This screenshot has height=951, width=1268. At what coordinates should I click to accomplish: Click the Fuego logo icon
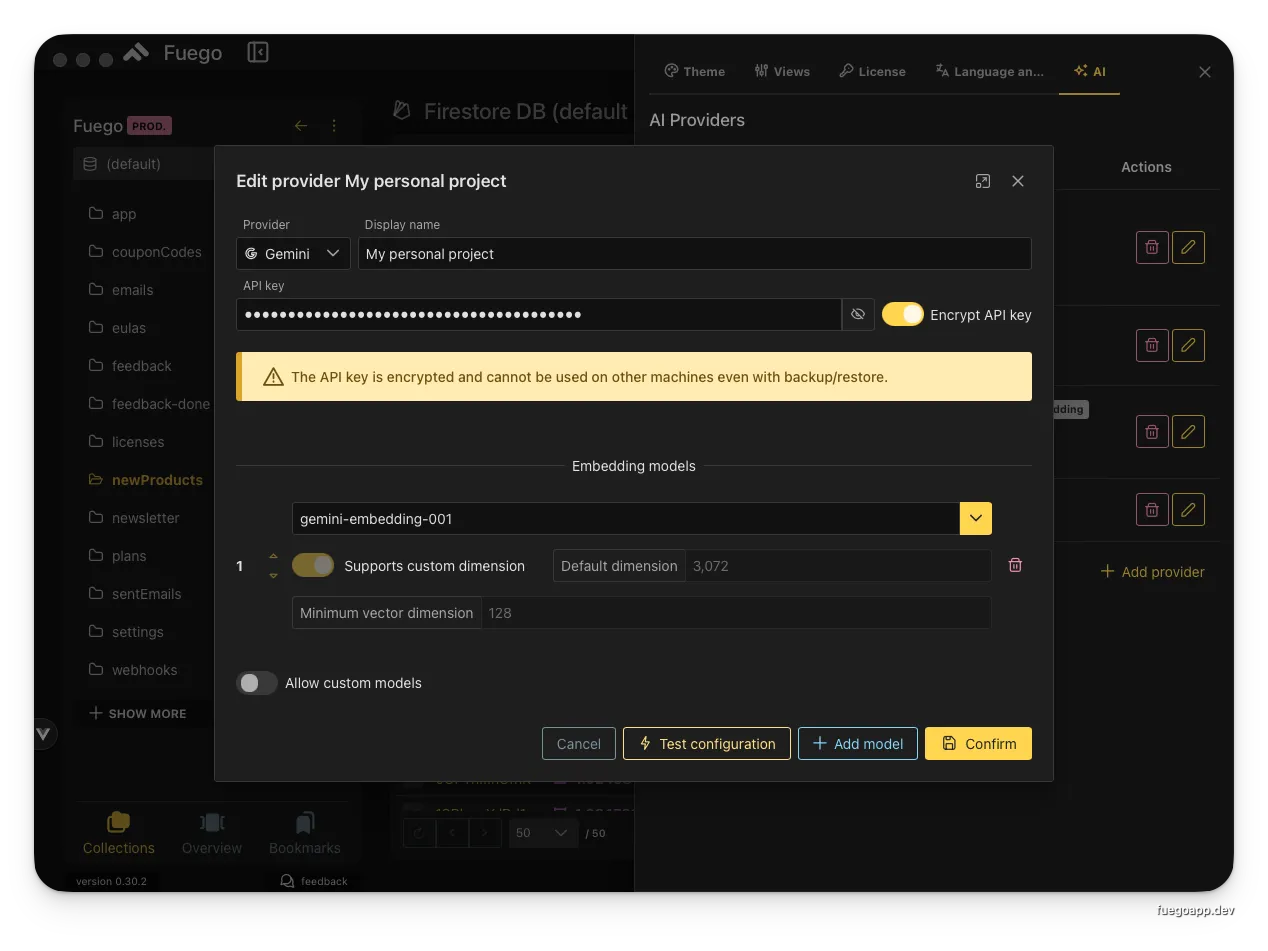pos(135,51)
